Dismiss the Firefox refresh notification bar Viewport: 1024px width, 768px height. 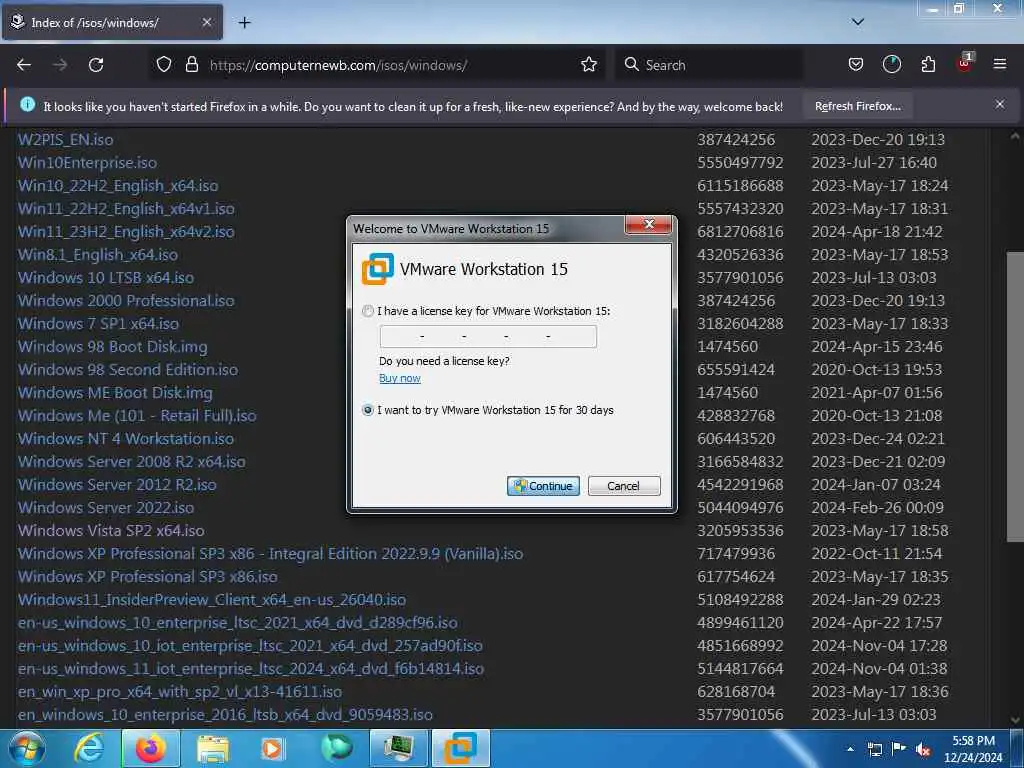[999, 104]
